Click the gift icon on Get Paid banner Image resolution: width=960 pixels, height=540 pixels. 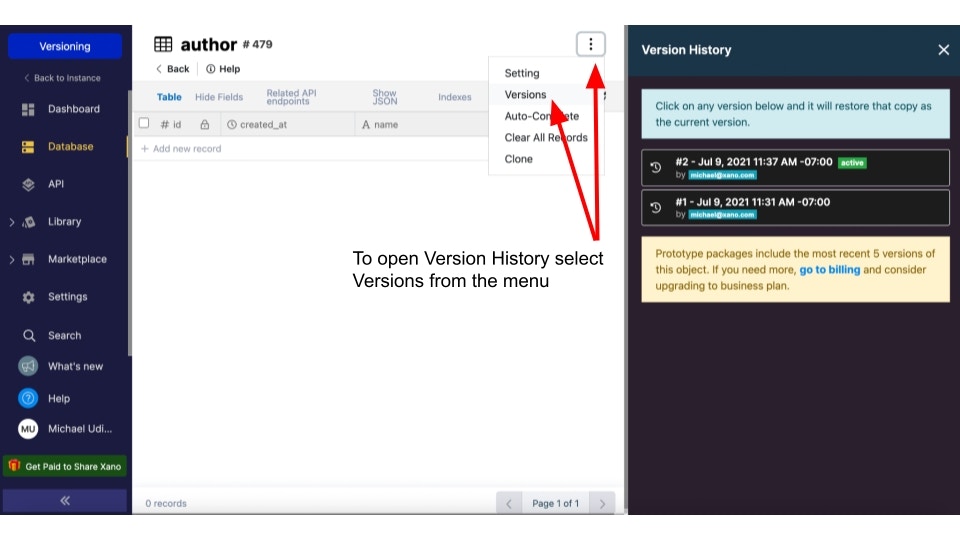pos(15,465)
